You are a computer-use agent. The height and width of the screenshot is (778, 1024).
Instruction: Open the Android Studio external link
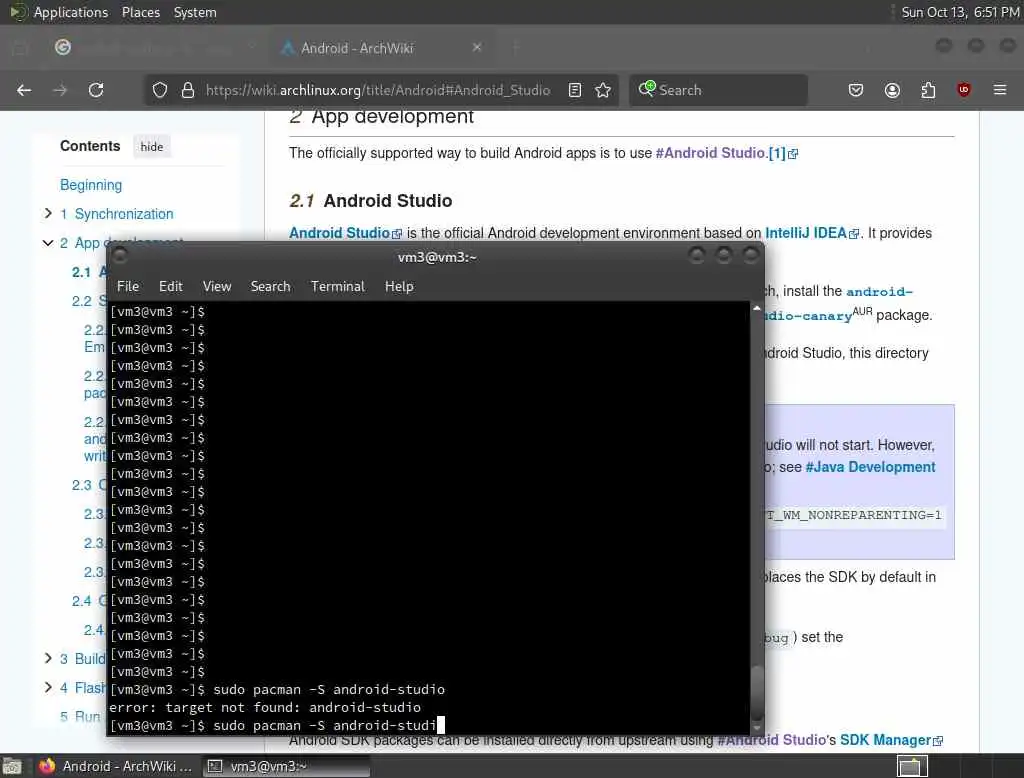click(x=345, y=233)
